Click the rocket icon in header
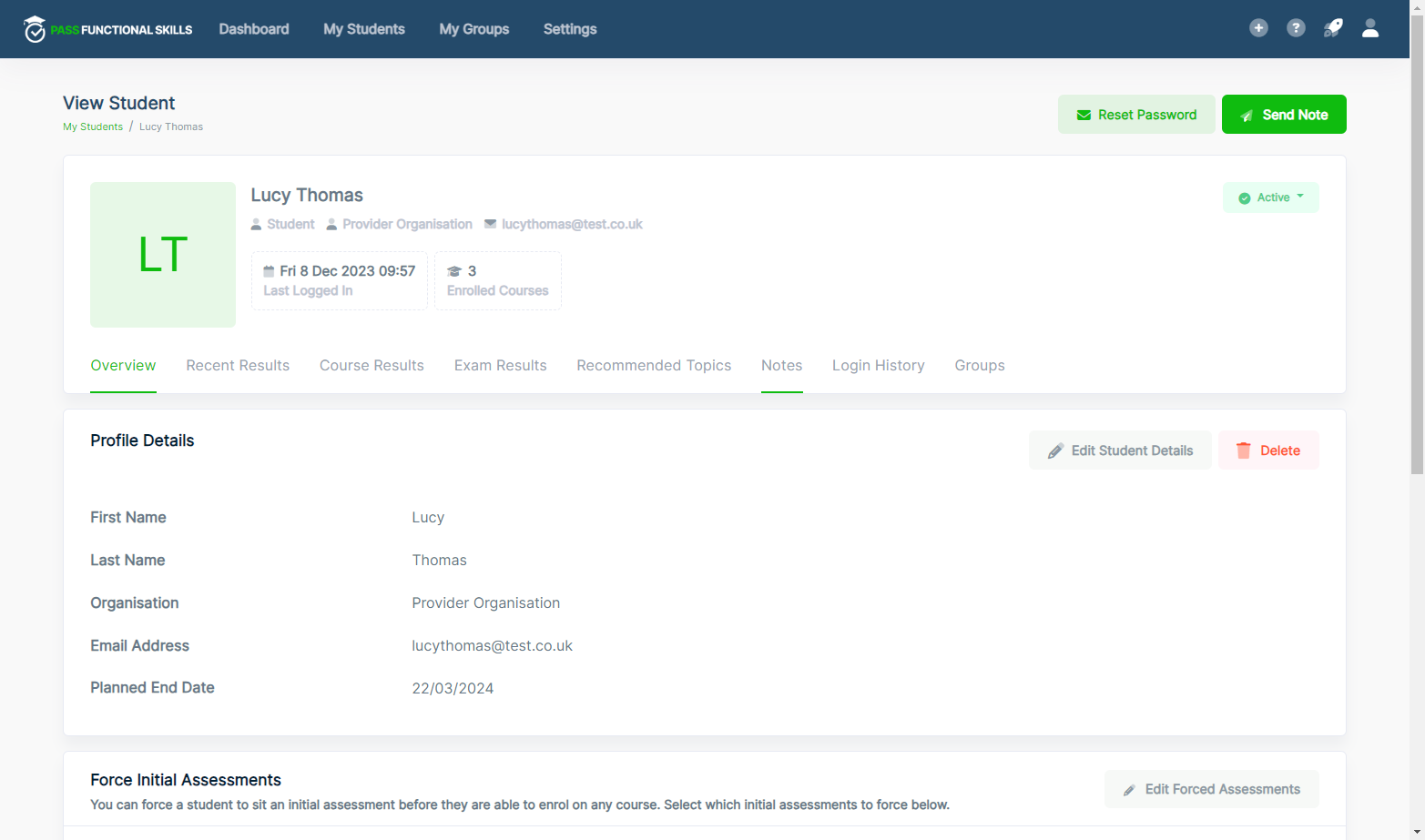Image resolution: width=1425 pixels, height=840 pixels. [x=1333, y=28]
